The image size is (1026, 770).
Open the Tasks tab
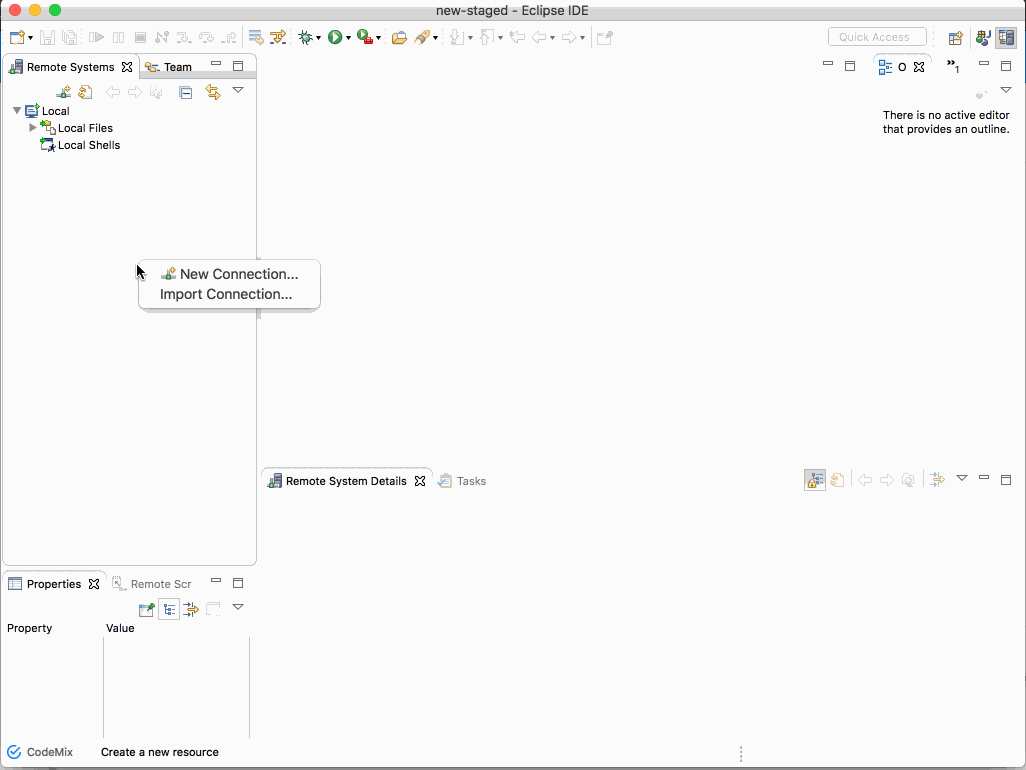[x=462, y=481]
